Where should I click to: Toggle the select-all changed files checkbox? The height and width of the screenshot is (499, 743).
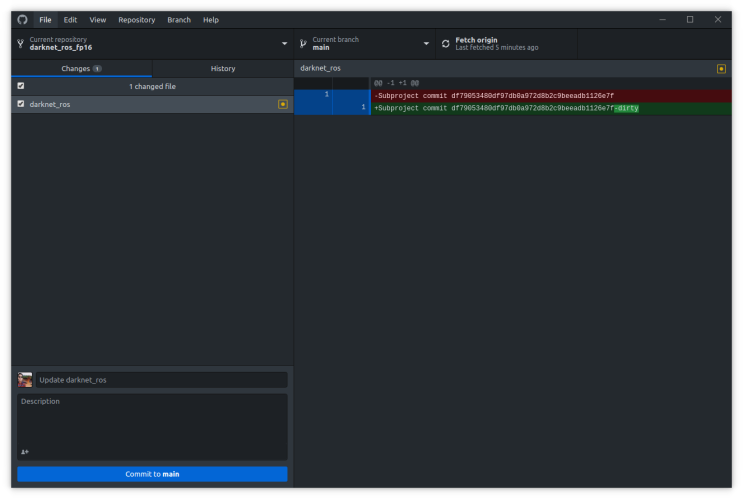21,86
